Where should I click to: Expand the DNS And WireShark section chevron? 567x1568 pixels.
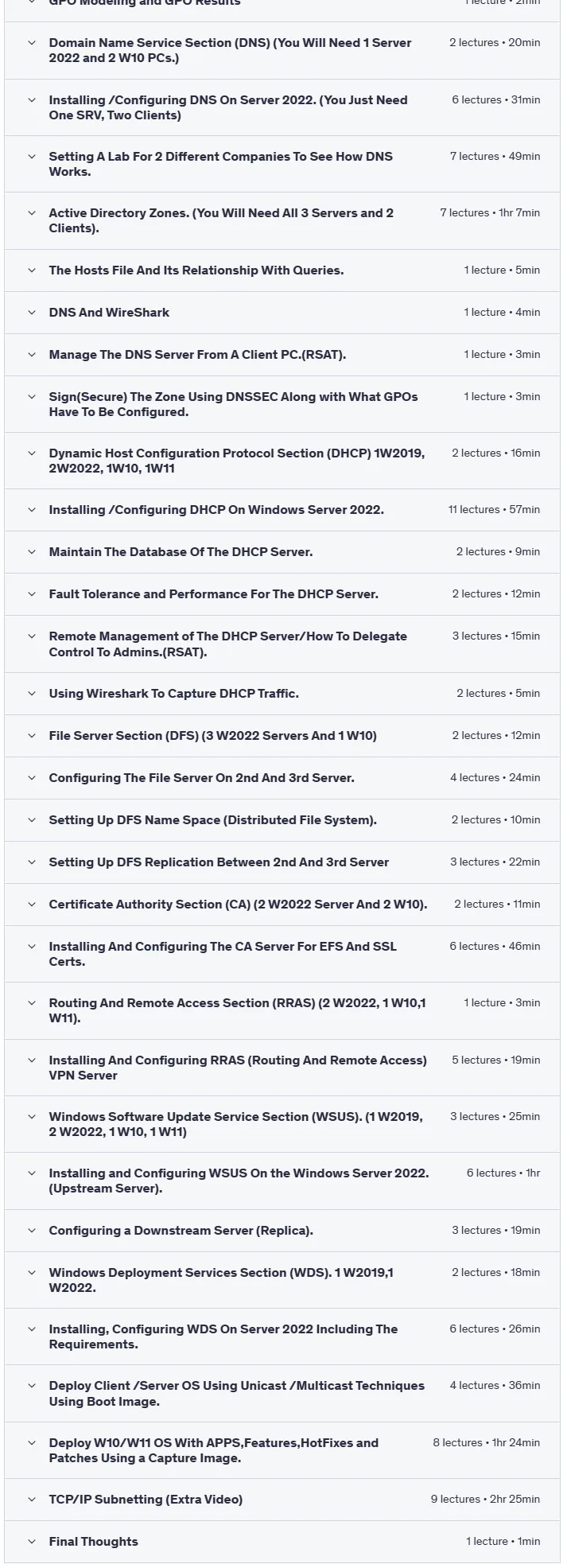point(32,313)
